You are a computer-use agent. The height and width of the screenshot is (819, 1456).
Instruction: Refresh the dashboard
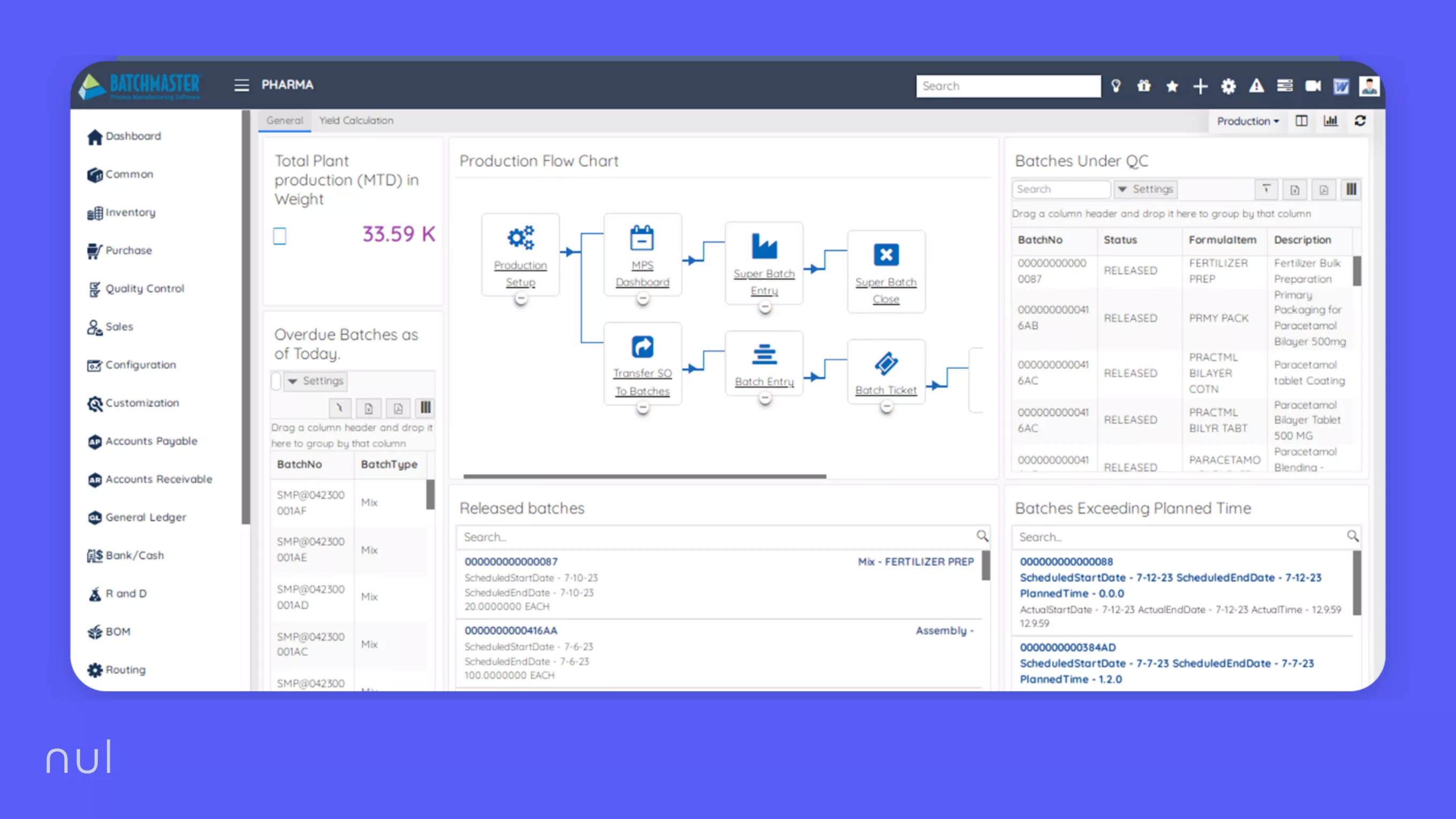point(1361,120)
